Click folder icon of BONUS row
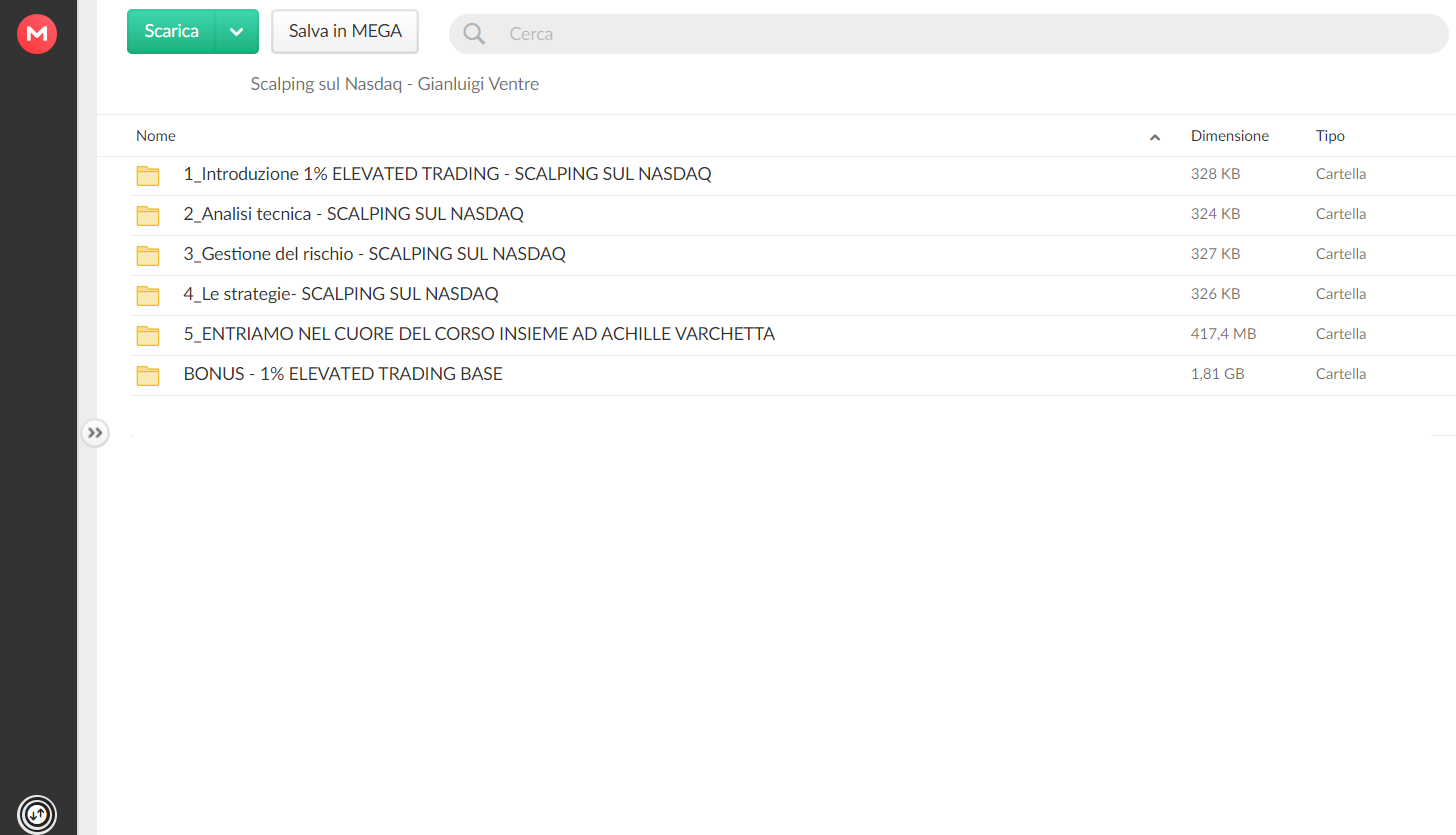 [148, 375]
